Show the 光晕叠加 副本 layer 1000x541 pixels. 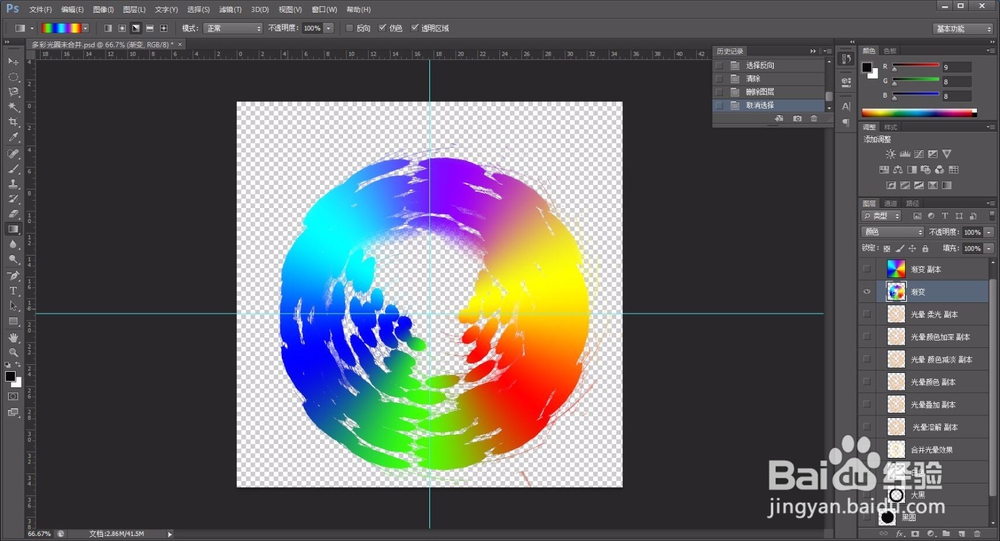867,404
